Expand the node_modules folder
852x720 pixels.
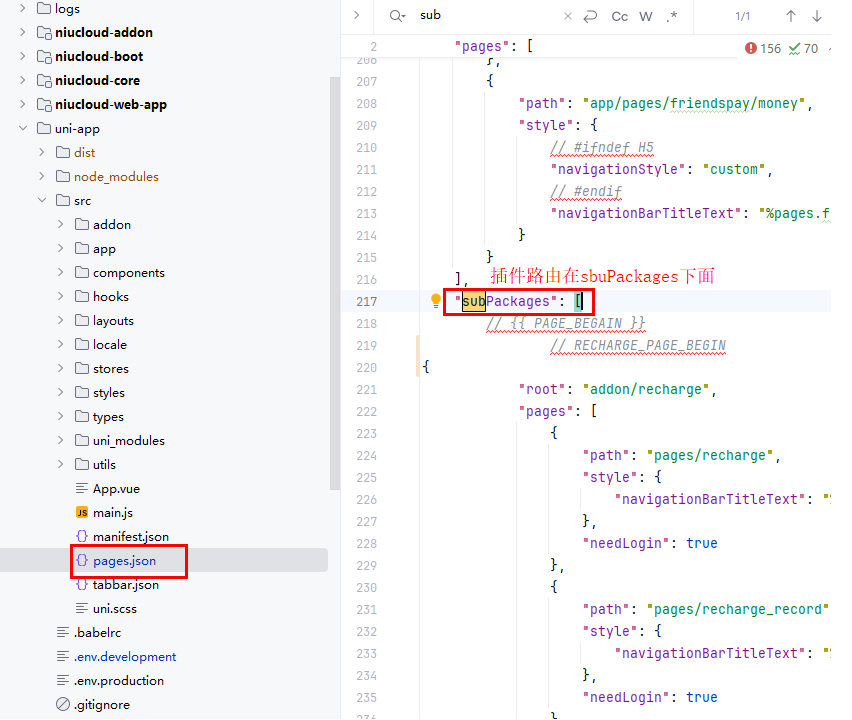(41, 177)
